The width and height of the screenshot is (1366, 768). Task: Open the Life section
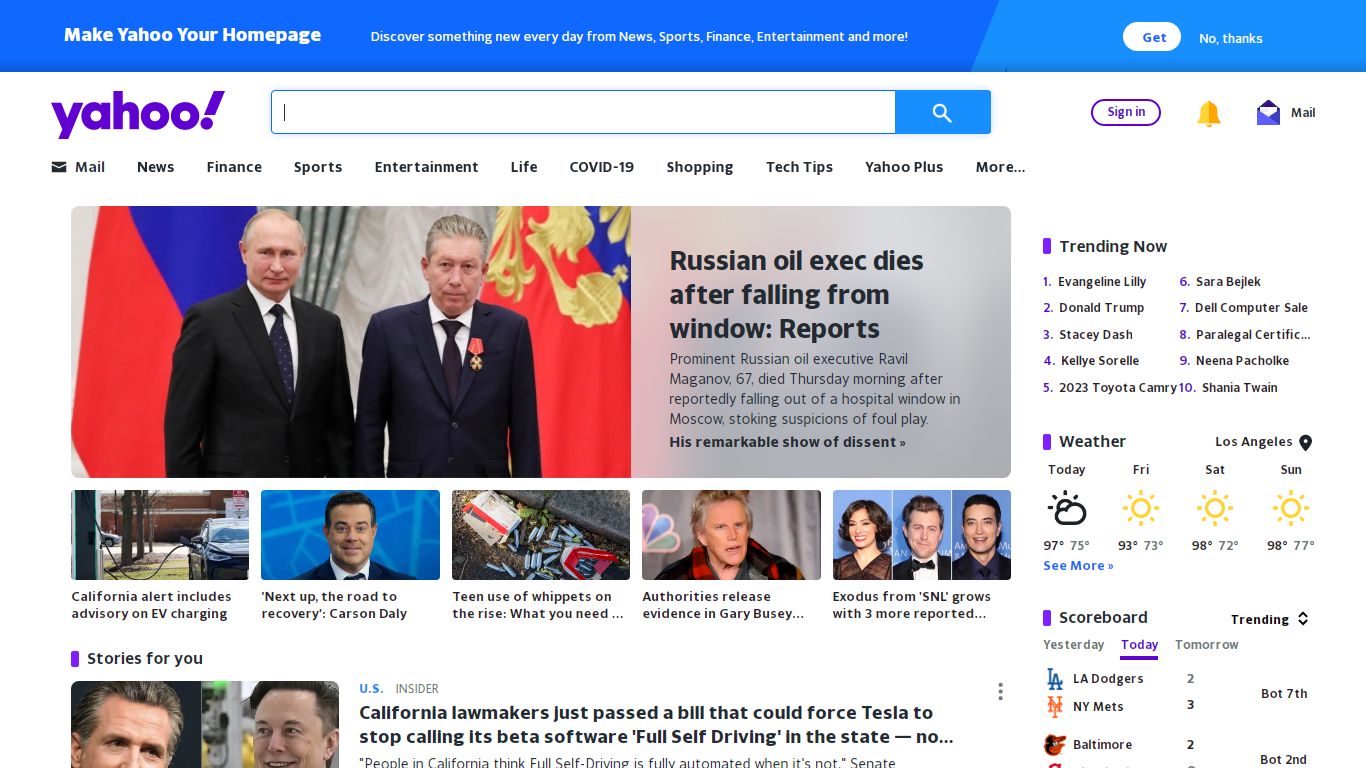click(524, 167)
